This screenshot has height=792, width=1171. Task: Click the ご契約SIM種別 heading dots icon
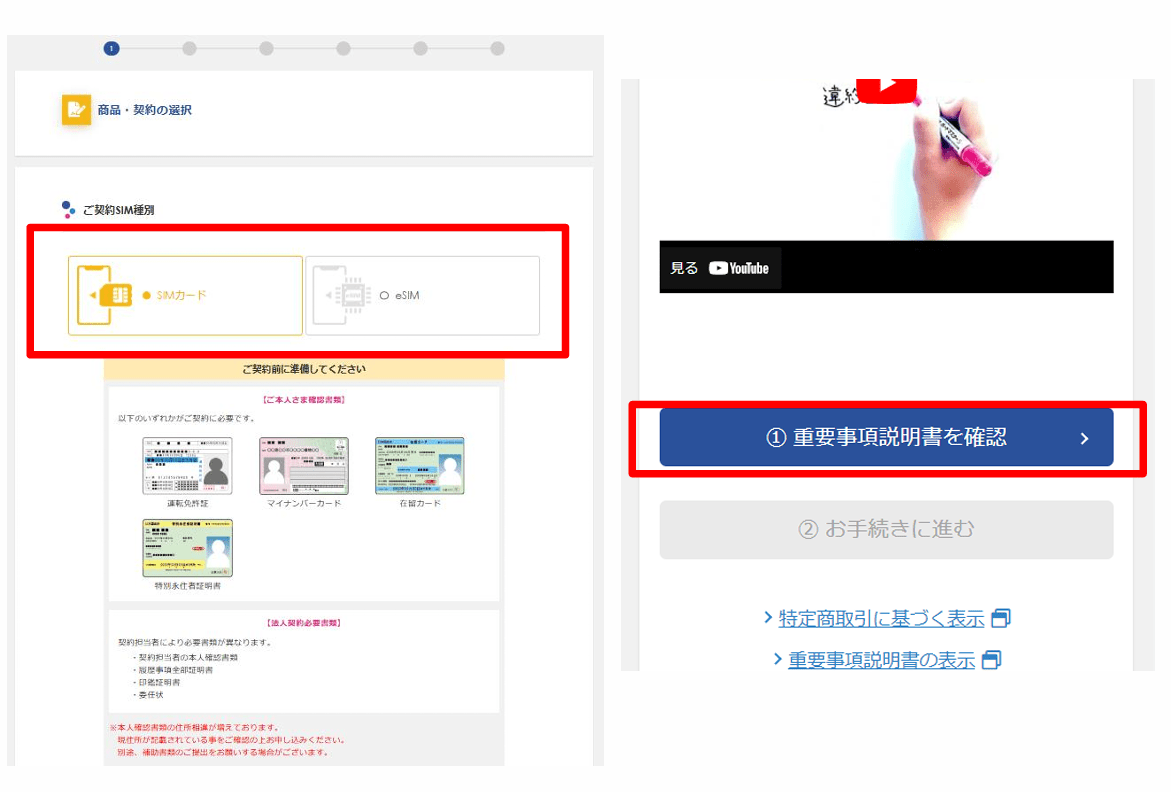[x=68, y=209]
